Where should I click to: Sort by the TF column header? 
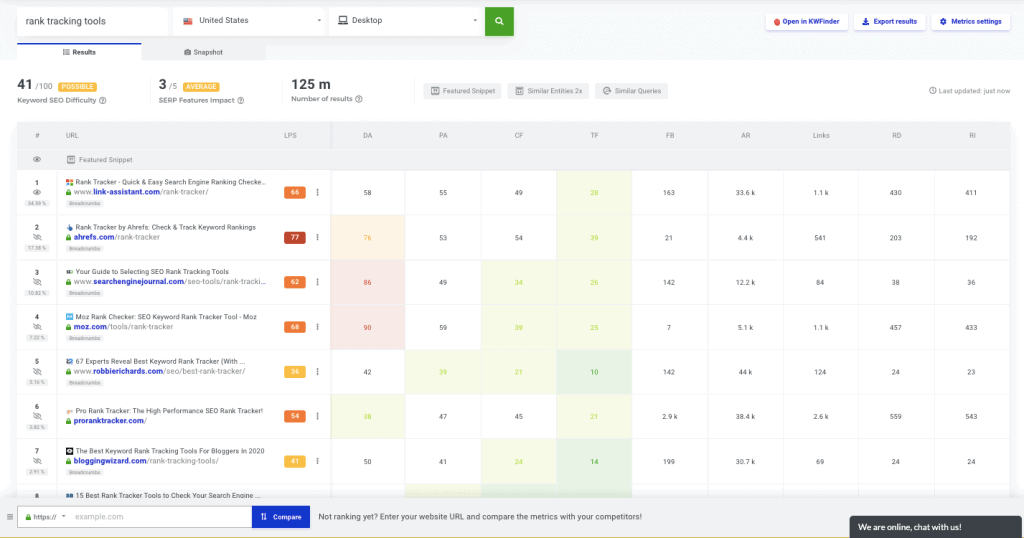pos(594,135)
